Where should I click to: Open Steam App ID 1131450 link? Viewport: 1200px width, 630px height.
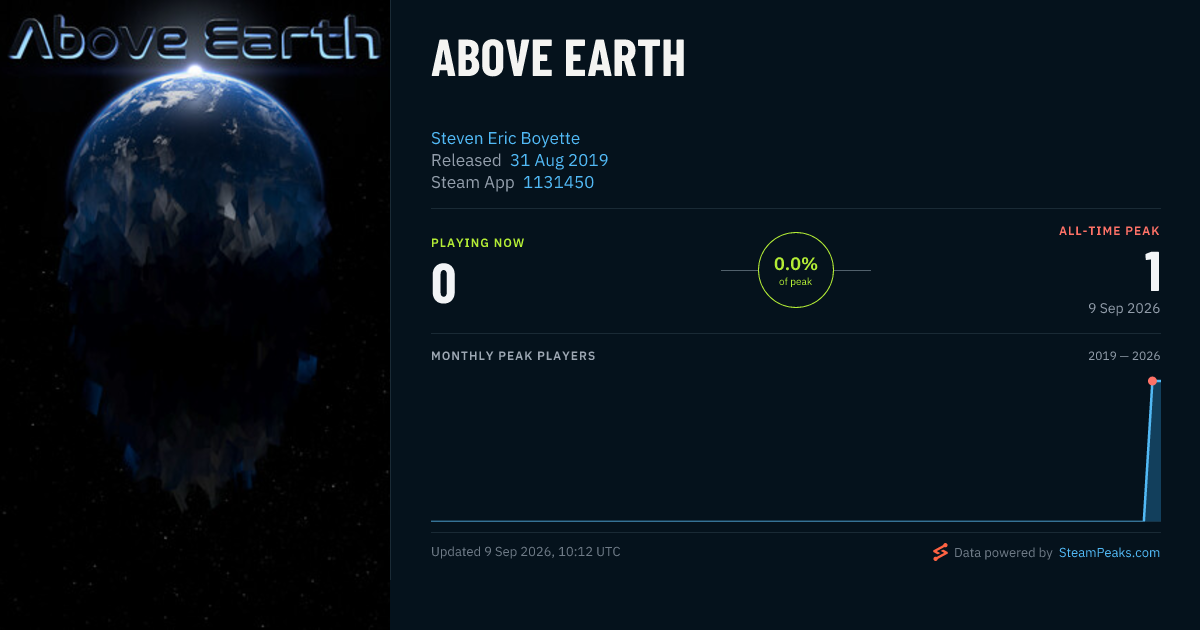click(558, 182)
